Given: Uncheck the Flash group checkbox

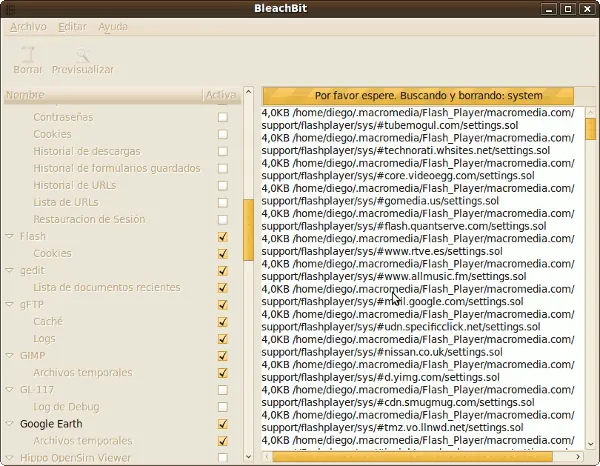Looking at the screenshot, I should click(223, 237).
